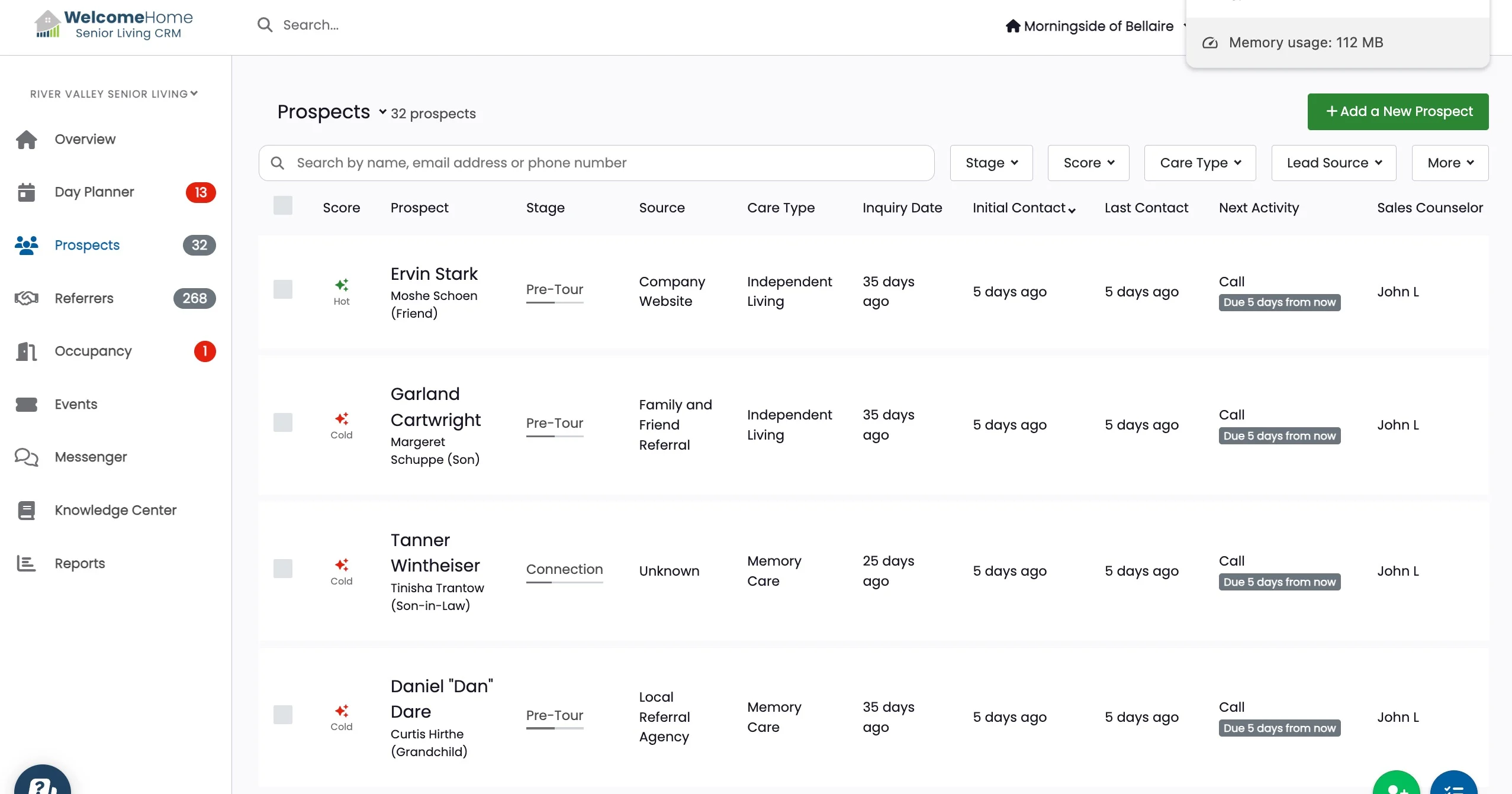Open the Events menu item
Screen dimensions: 1512x794
pyautogui.click(x=76, y=404)
